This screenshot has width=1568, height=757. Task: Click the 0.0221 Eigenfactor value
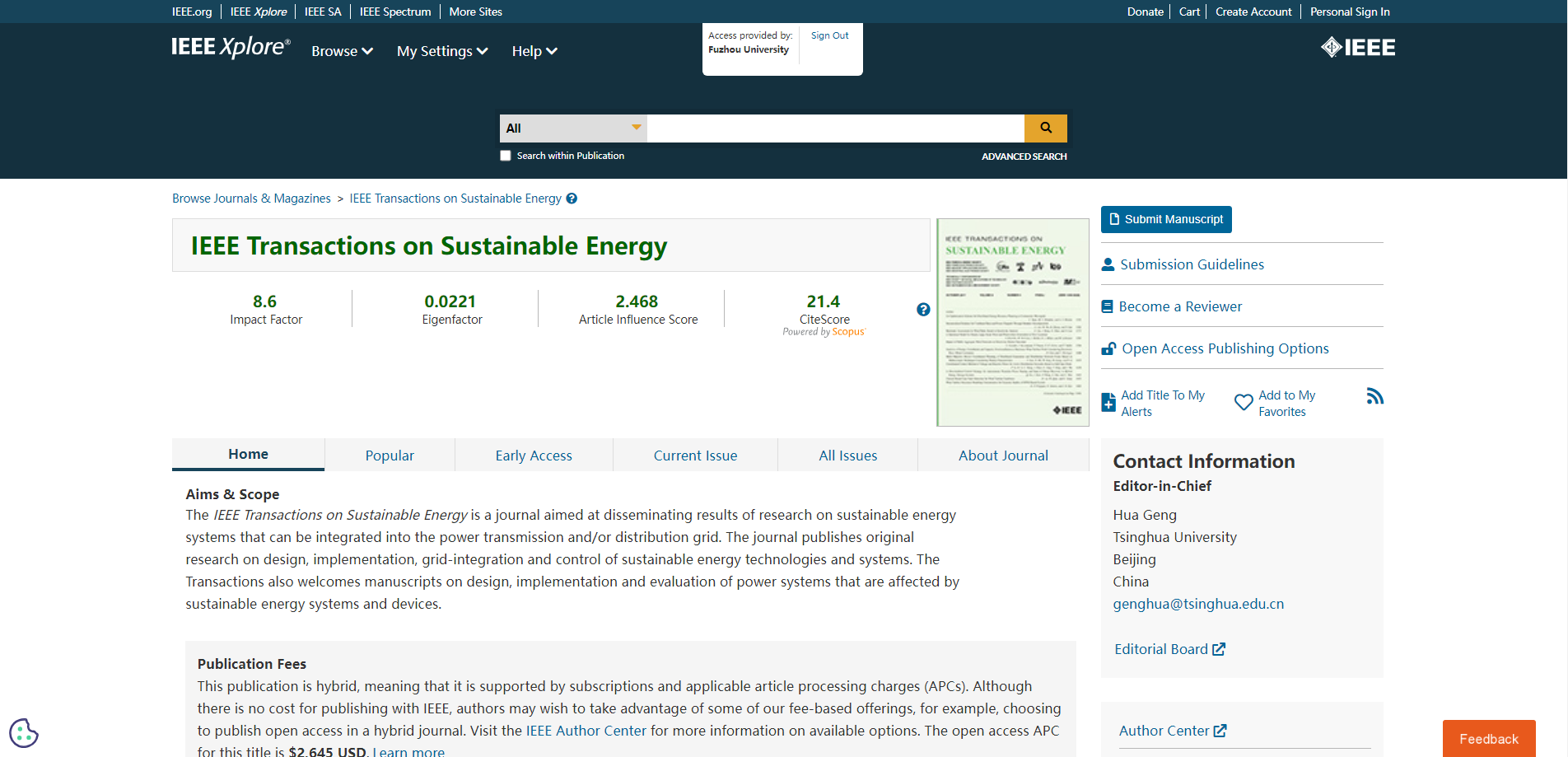tap(450, 301)
